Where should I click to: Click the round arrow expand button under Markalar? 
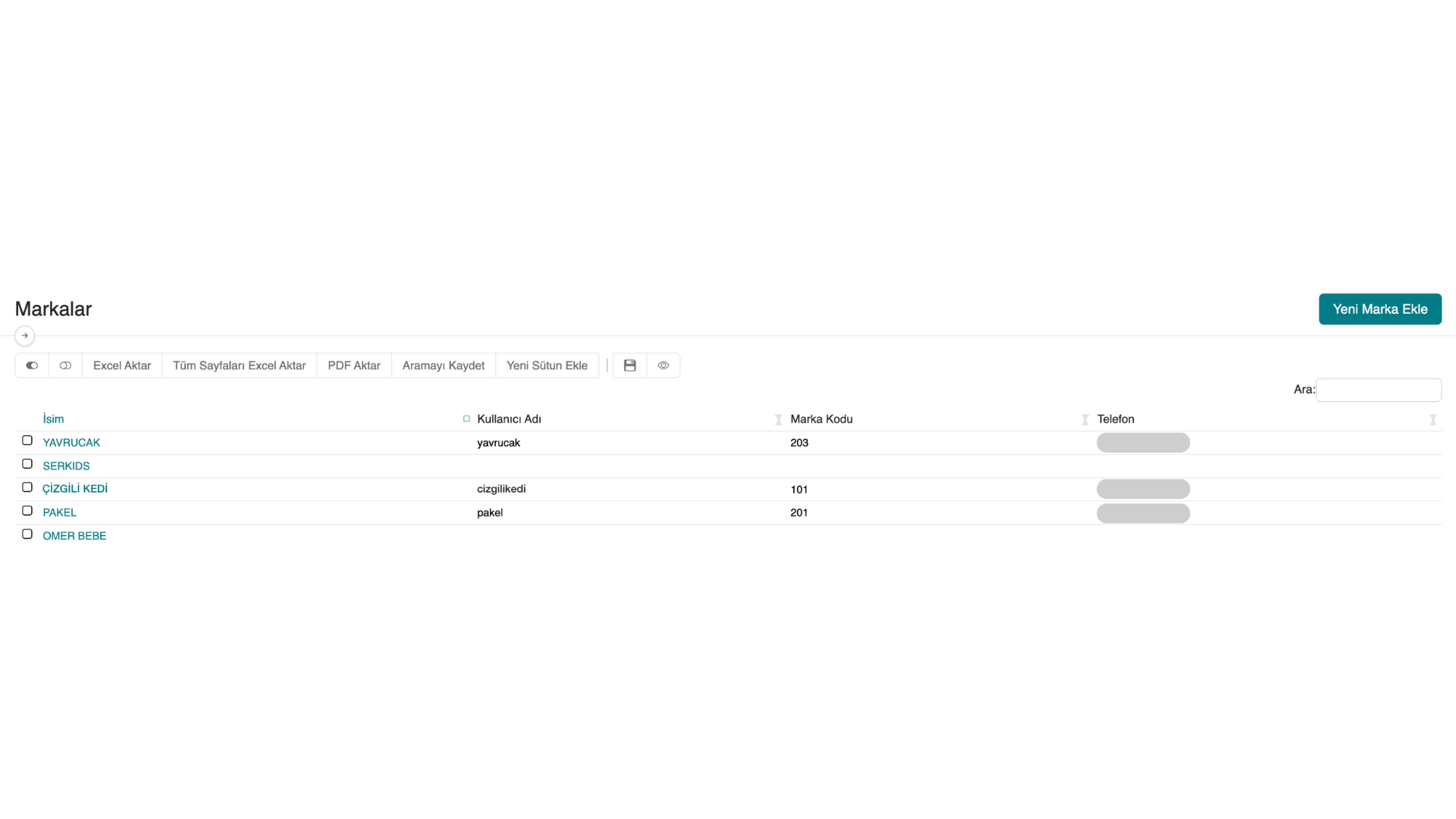click(25, 335)
